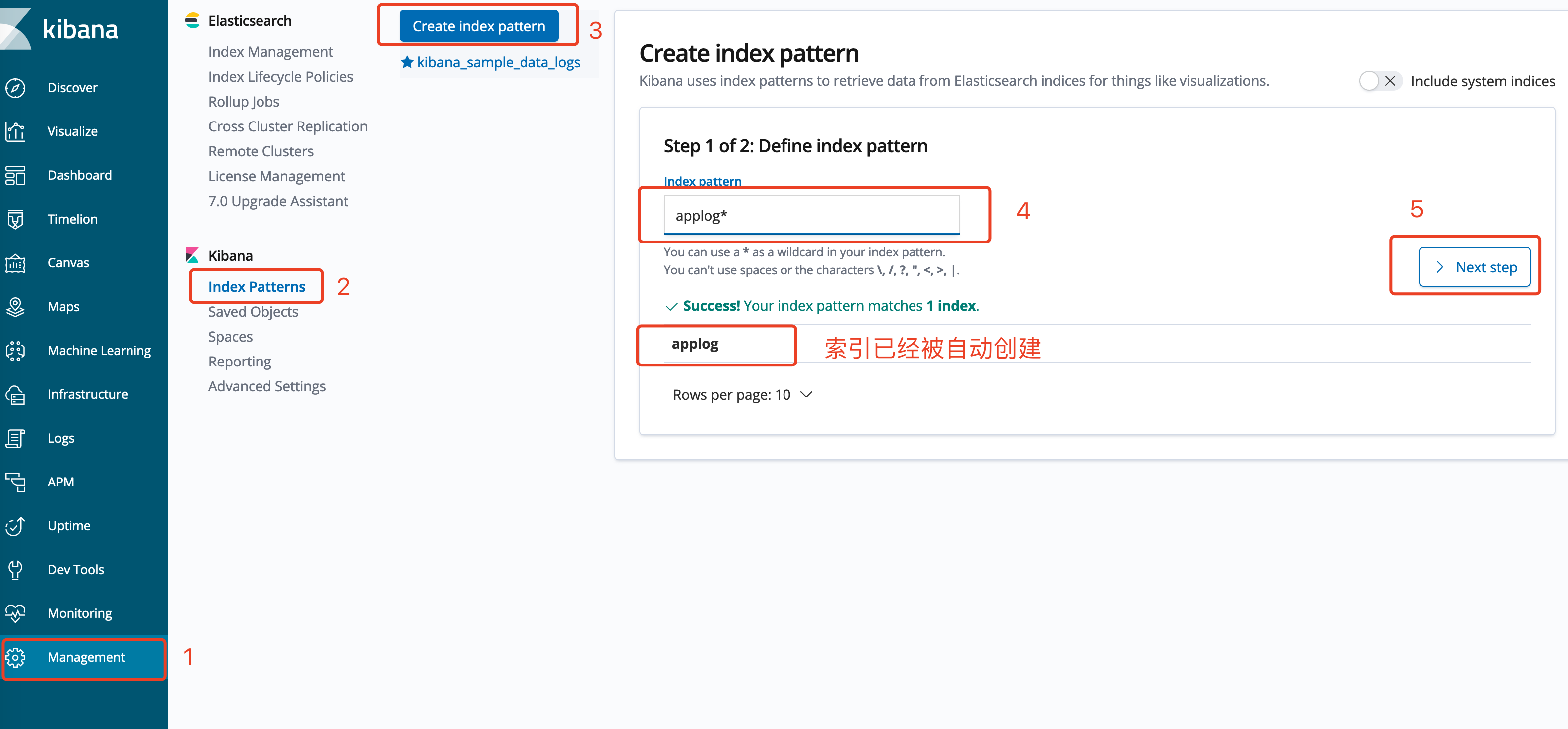This screenshot has width=1568, height=729.
Task: Click Logs label in sidebar
Action: 61,438
